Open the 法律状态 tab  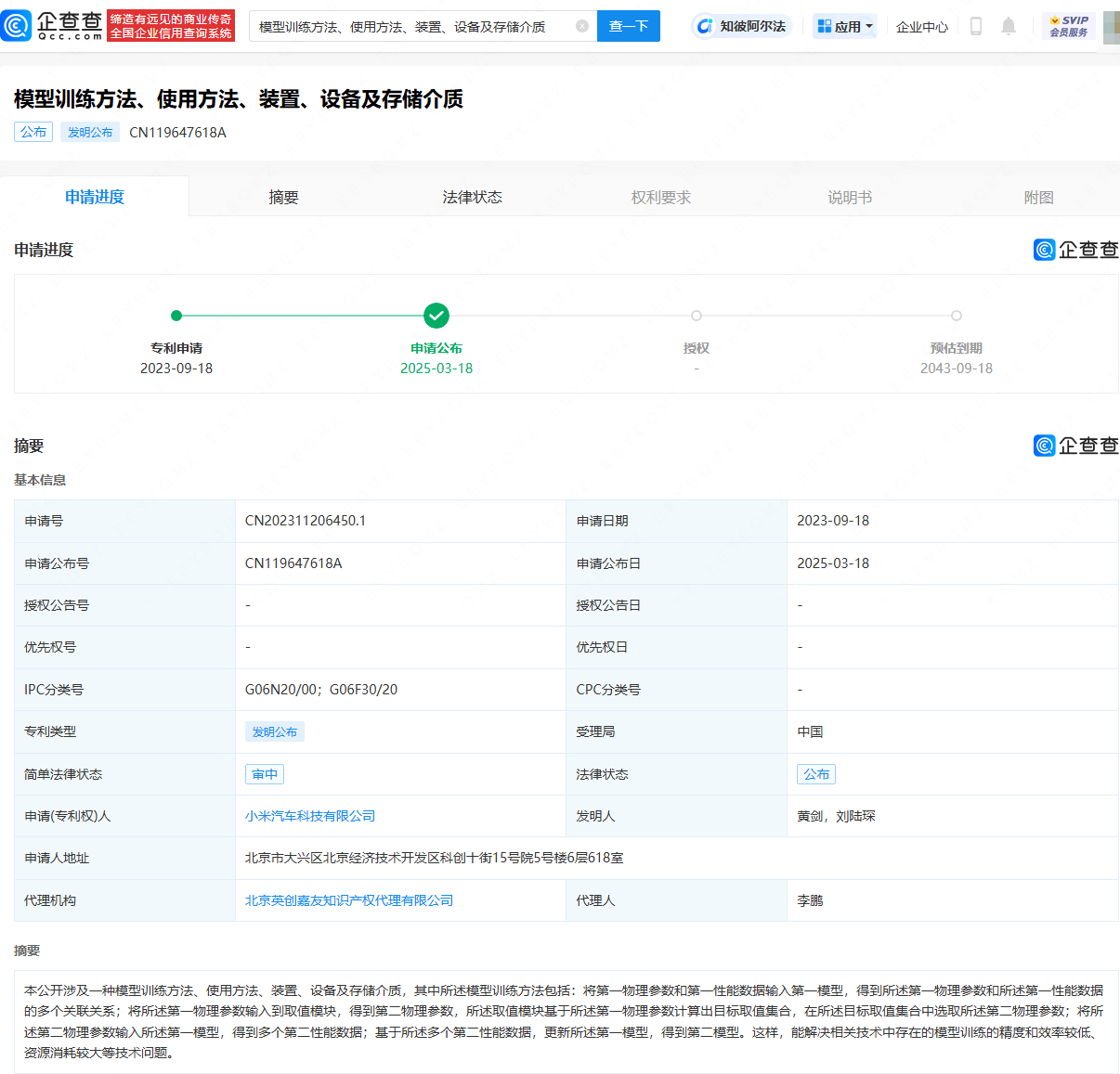472,197
